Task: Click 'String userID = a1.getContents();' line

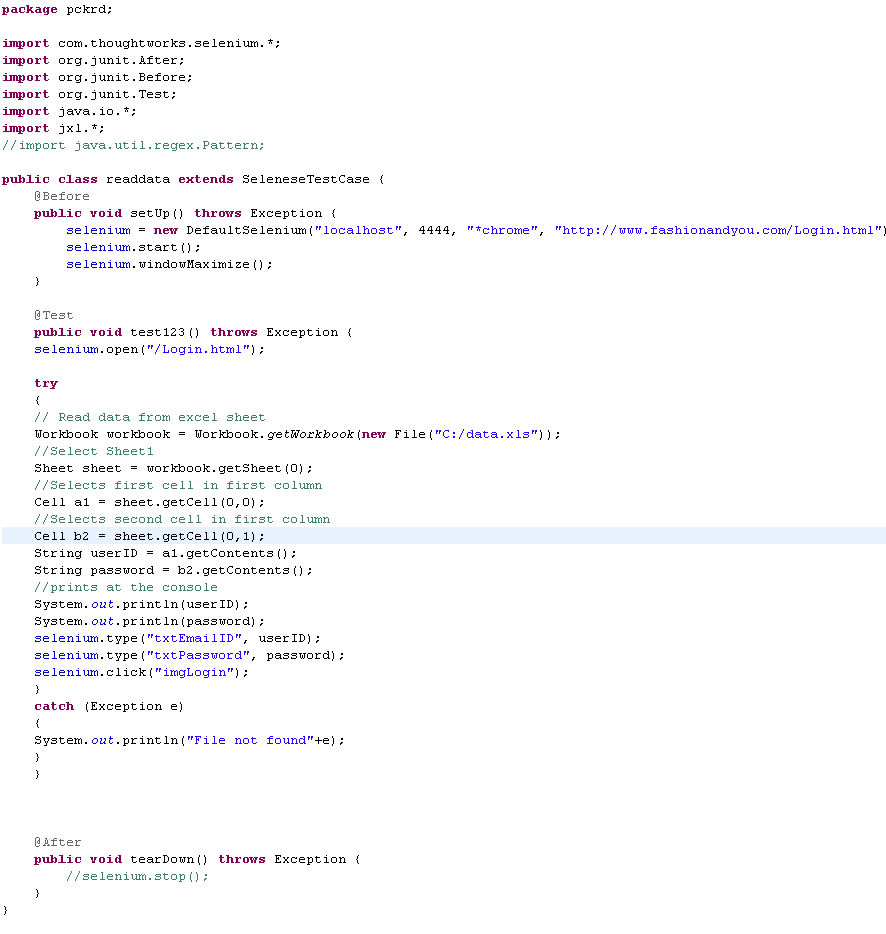Action: click(x=165, y=553)
